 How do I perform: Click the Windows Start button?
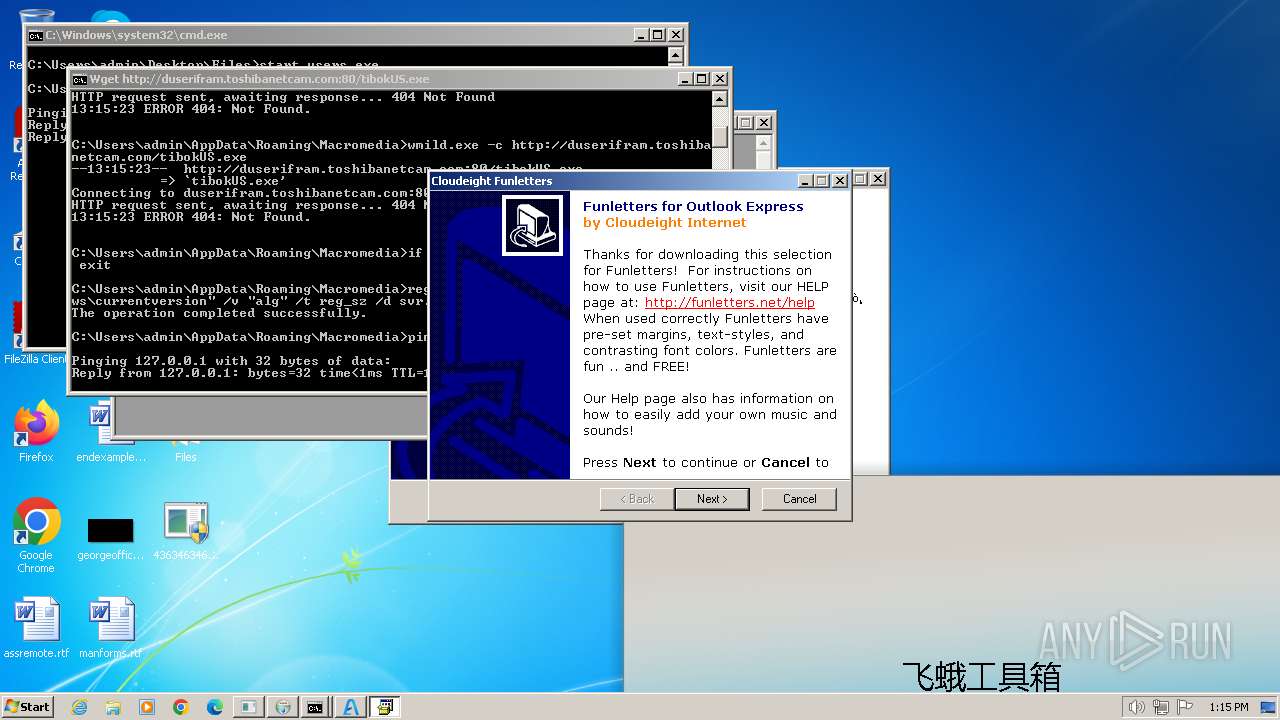pos(28,706)
